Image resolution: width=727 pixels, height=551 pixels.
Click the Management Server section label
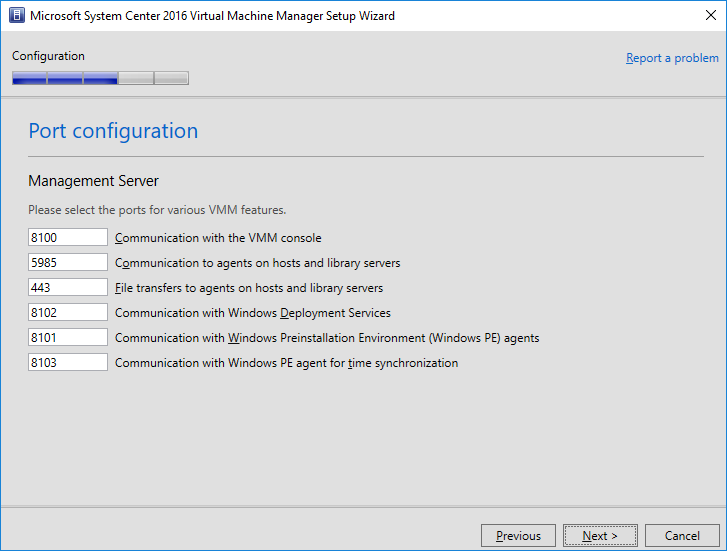94,181
